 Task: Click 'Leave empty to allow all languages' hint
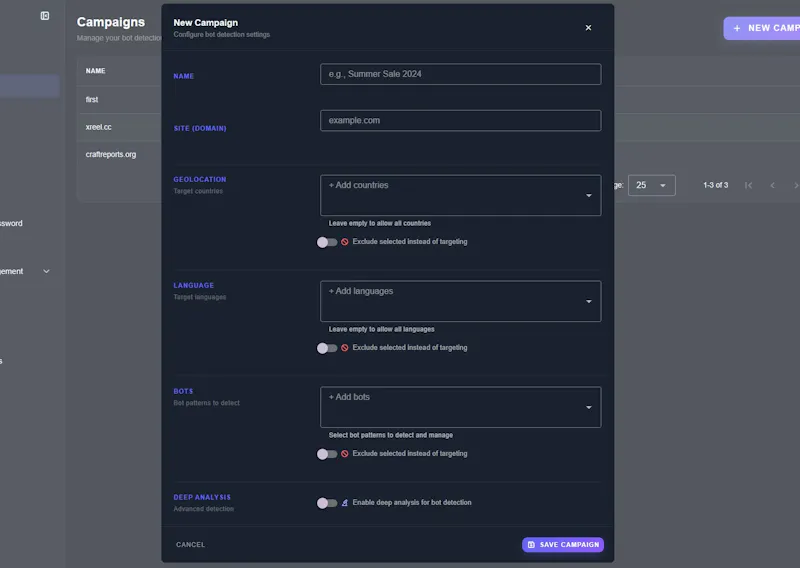382,329
